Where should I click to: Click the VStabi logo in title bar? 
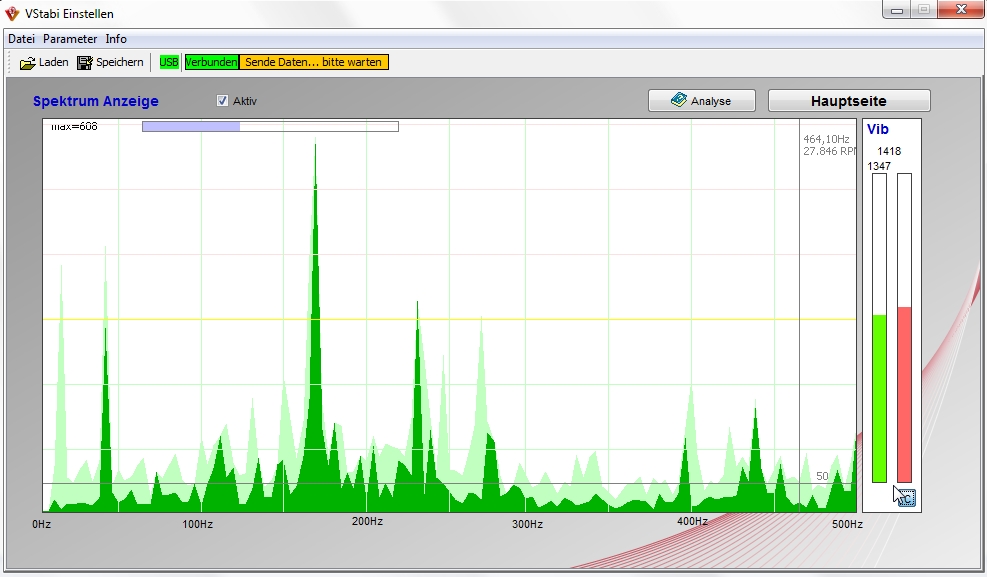click(12, 14)
